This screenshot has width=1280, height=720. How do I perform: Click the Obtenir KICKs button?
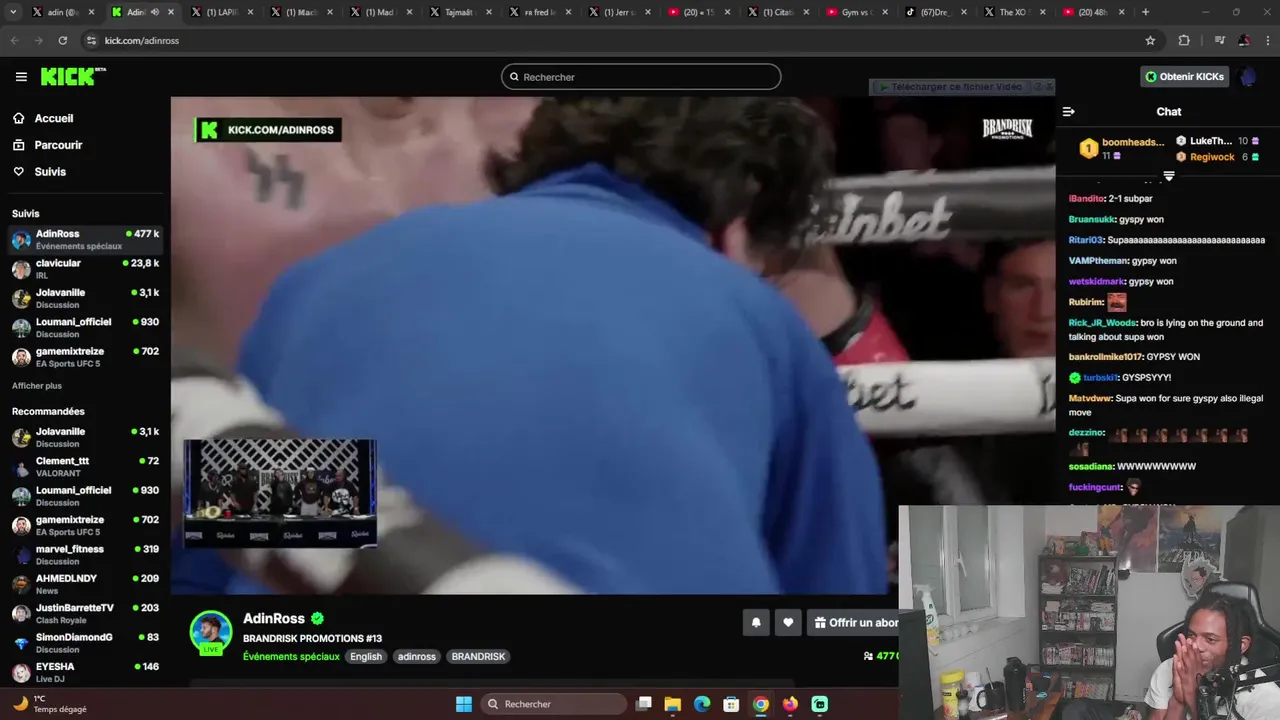(x=1185, y=77)
